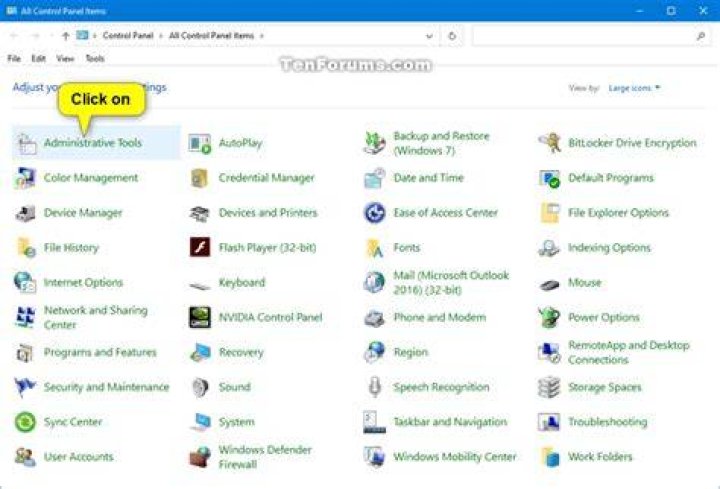Click the System icon

(200, 422)
